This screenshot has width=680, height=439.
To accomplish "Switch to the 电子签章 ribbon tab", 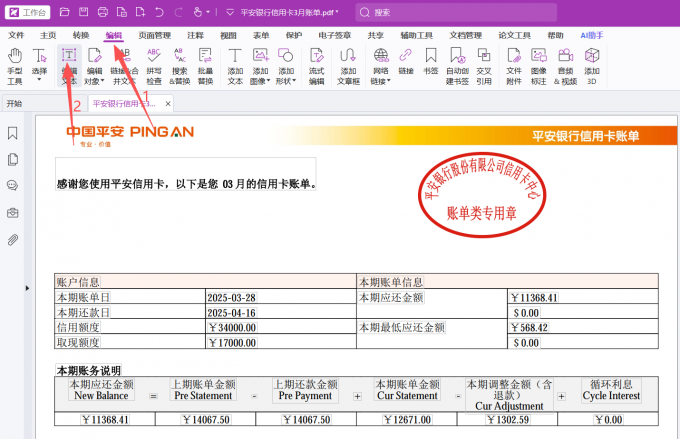I will tap(334, 35).
